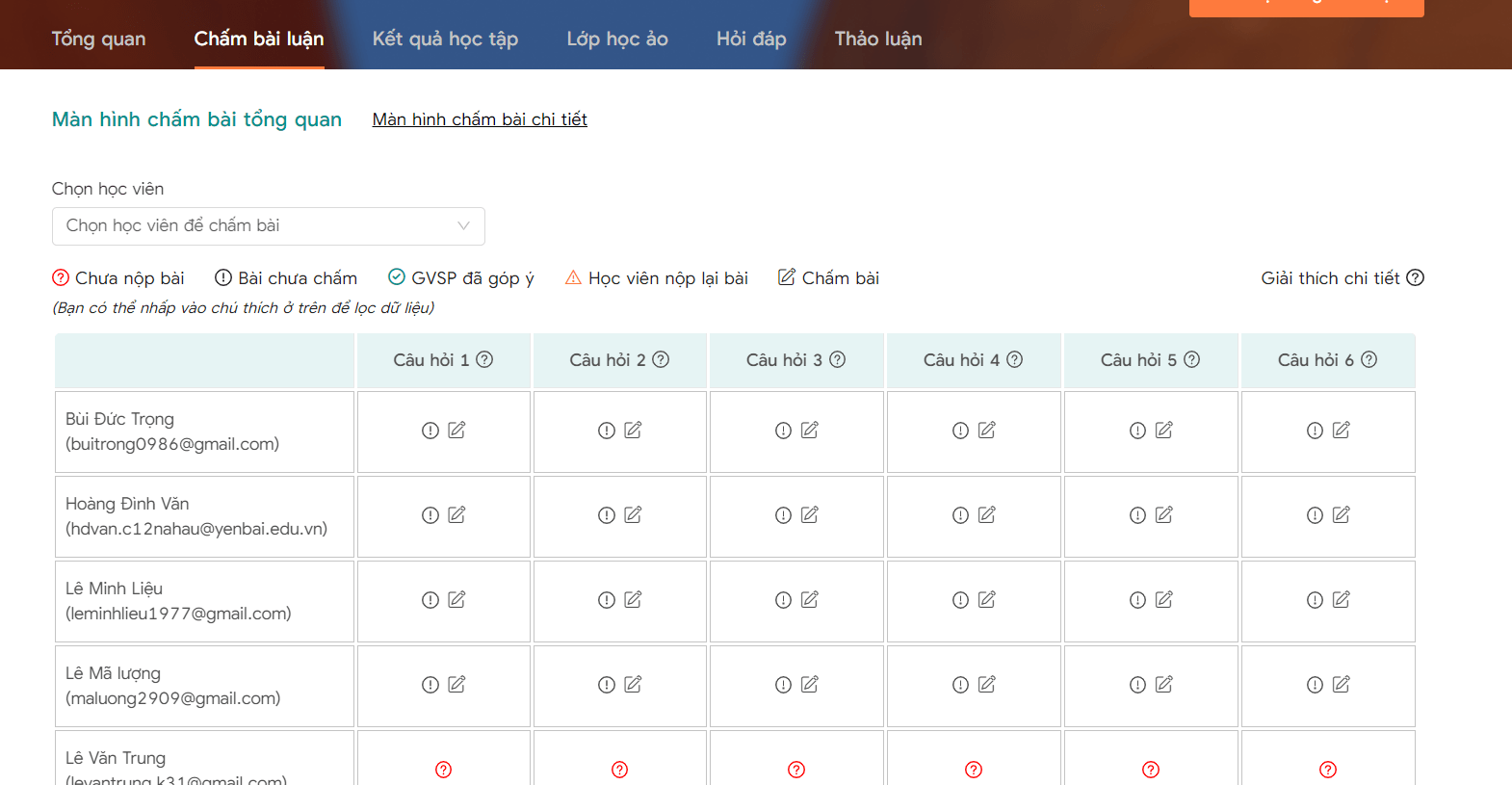The image size is (1512, 785).
Task: Click grade icon for Bùi Đức Trọng question 1
Action: pos(456,431)
